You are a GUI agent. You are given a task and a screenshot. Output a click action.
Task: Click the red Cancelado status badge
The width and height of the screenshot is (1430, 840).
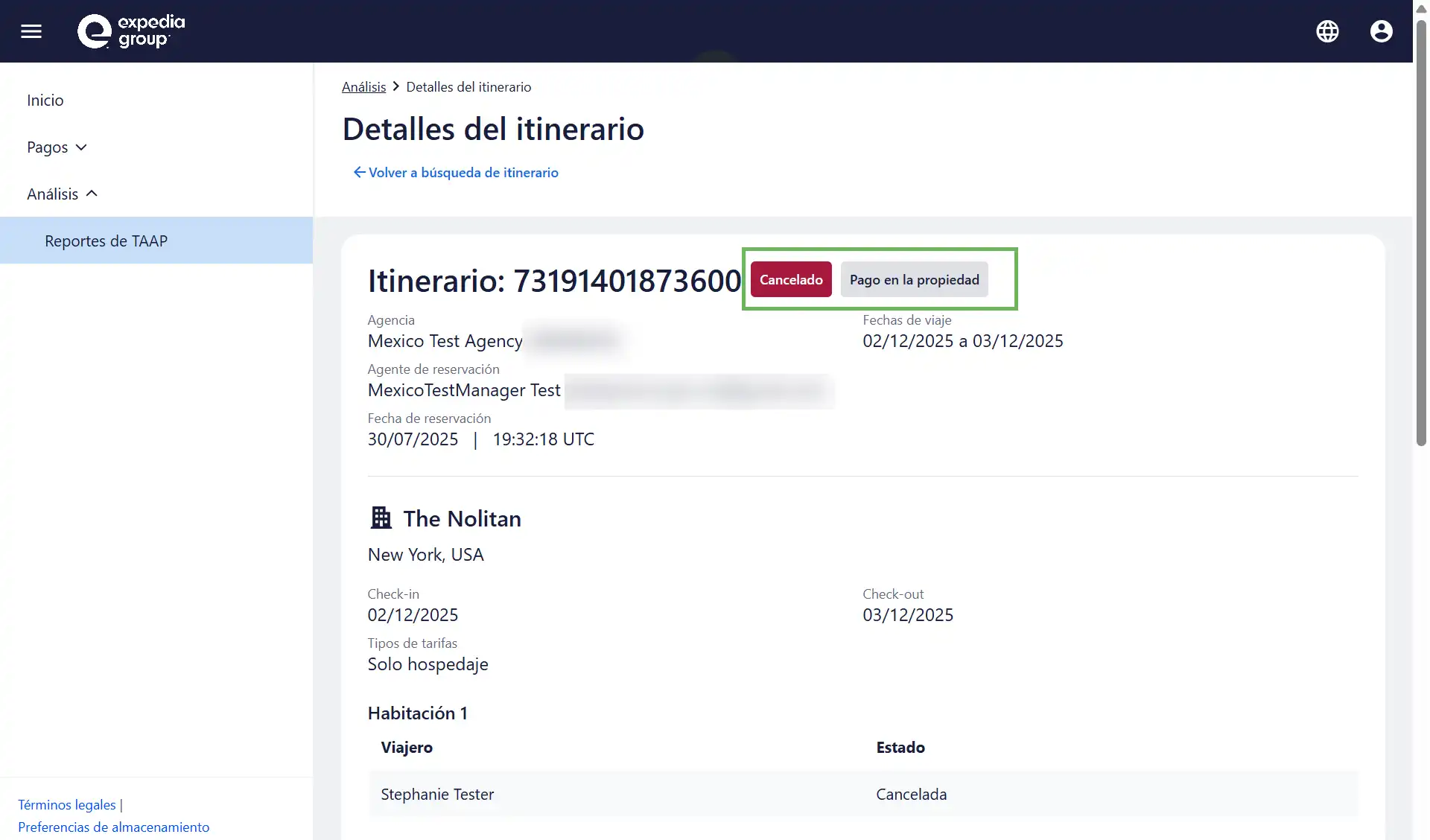[x=791, y=280]
